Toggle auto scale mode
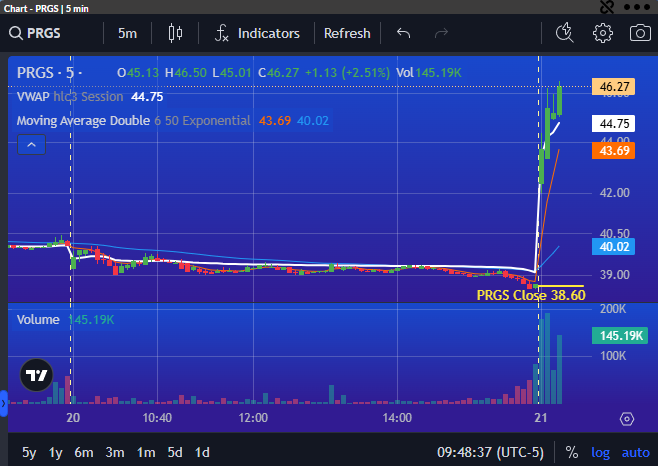Viewport: 658px width, 466px height. tap(635, 453)
